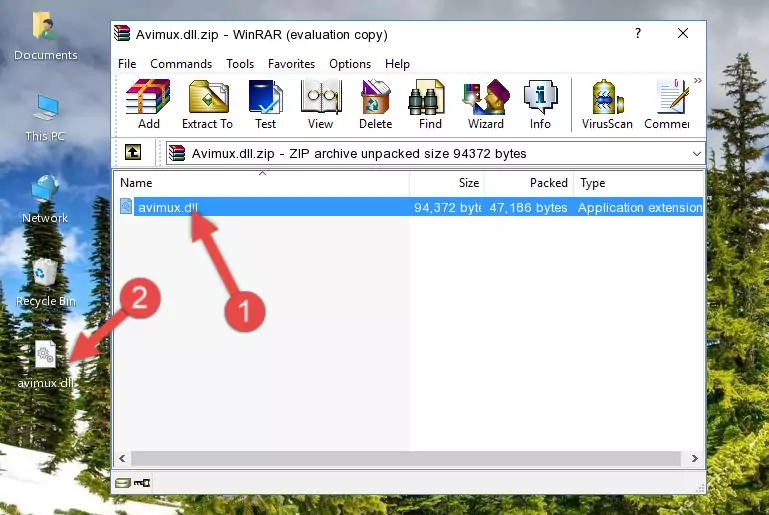Sort list by Type column
769x515 pixels.
tap(639, 183)
